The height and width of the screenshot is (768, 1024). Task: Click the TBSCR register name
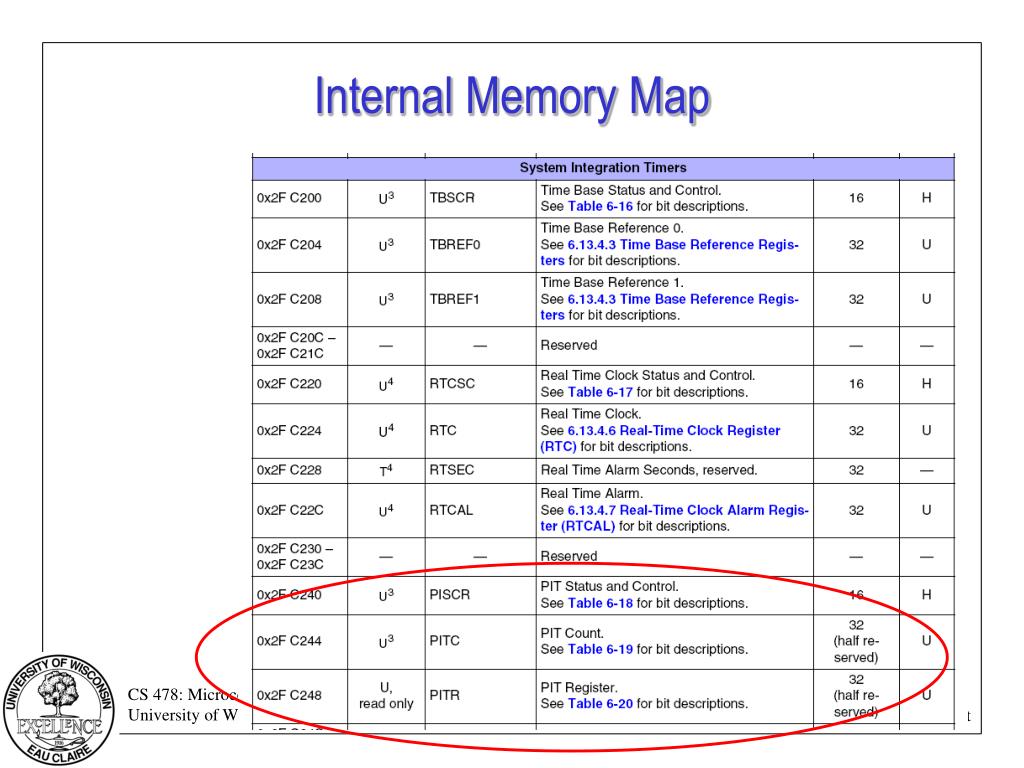[452, 198]
